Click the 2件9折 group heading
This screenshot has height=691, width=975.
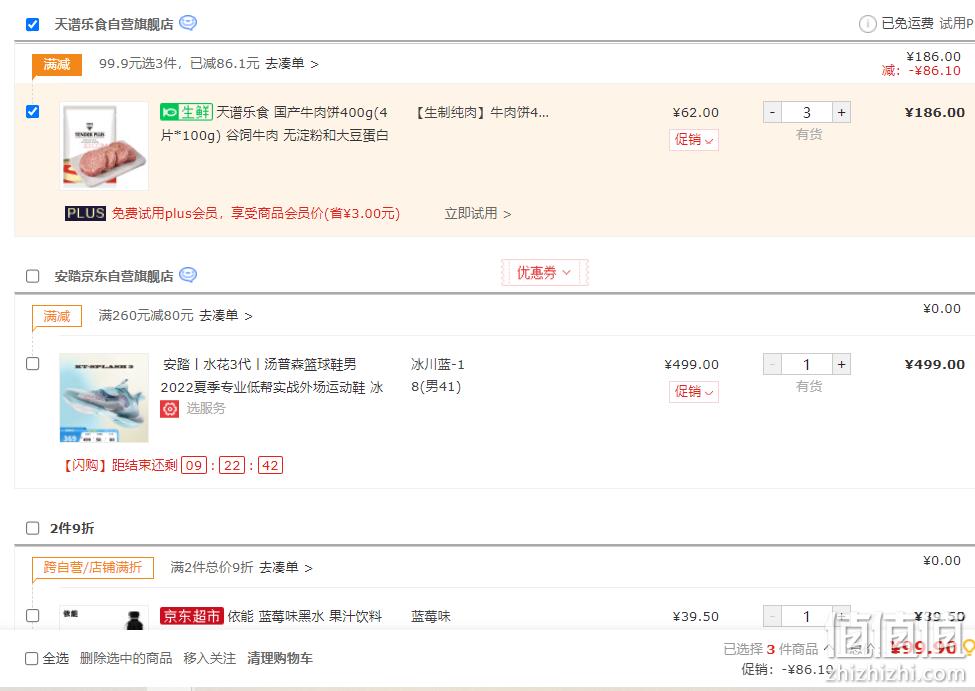pos(72,528)
